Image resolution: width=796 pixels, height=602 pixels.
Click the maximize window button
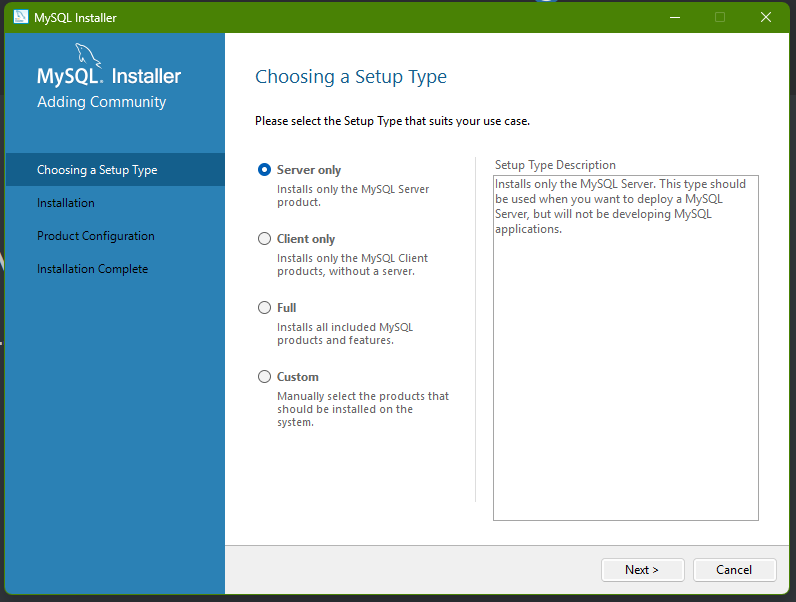[720, 17]
